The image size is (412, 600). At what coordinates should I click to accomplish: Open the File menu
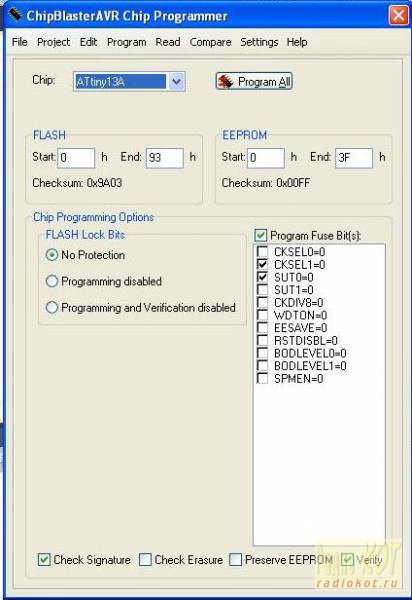pos(20,42)
